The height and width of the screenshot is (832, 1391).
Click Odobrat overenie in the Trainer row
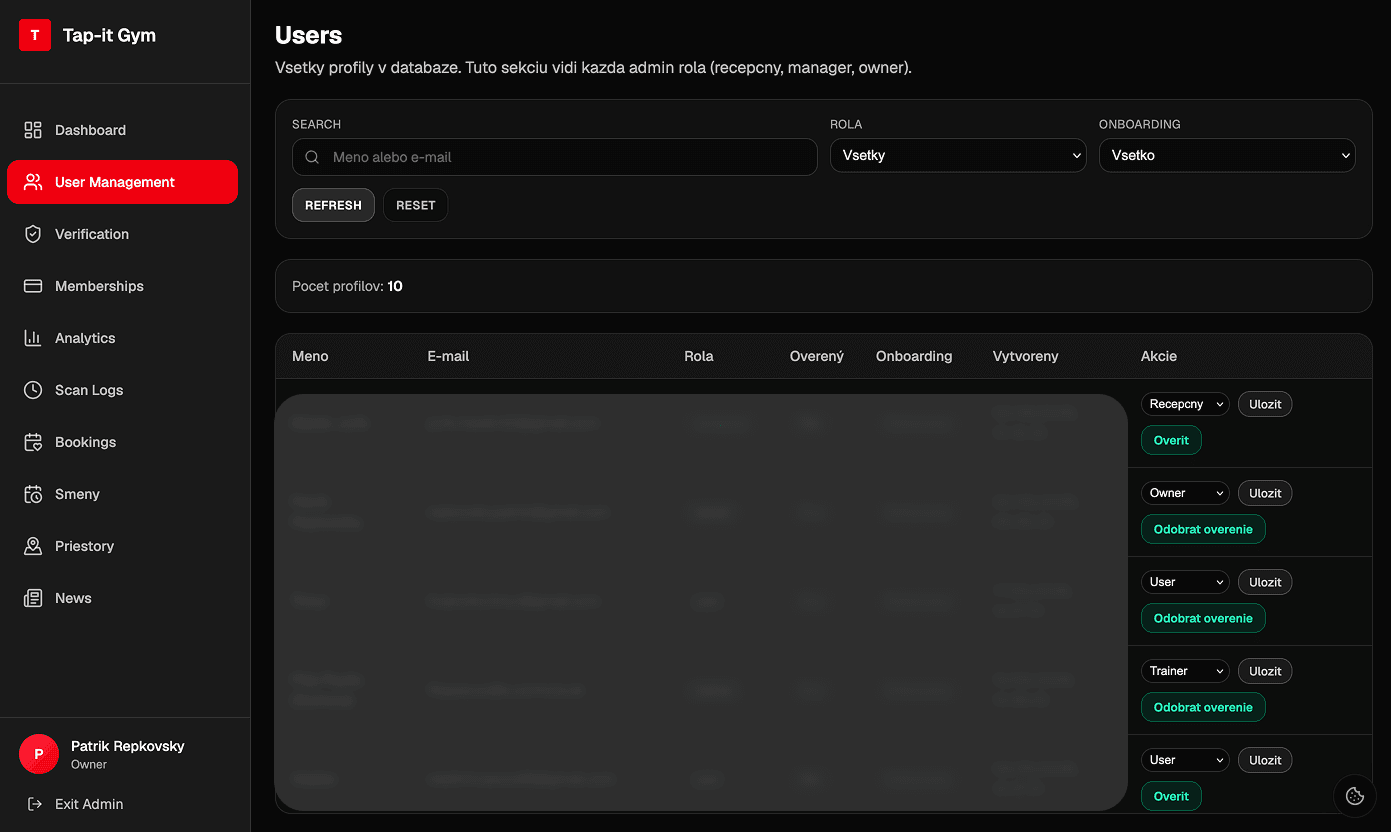pyautogui.click(x=1203, y=707)
